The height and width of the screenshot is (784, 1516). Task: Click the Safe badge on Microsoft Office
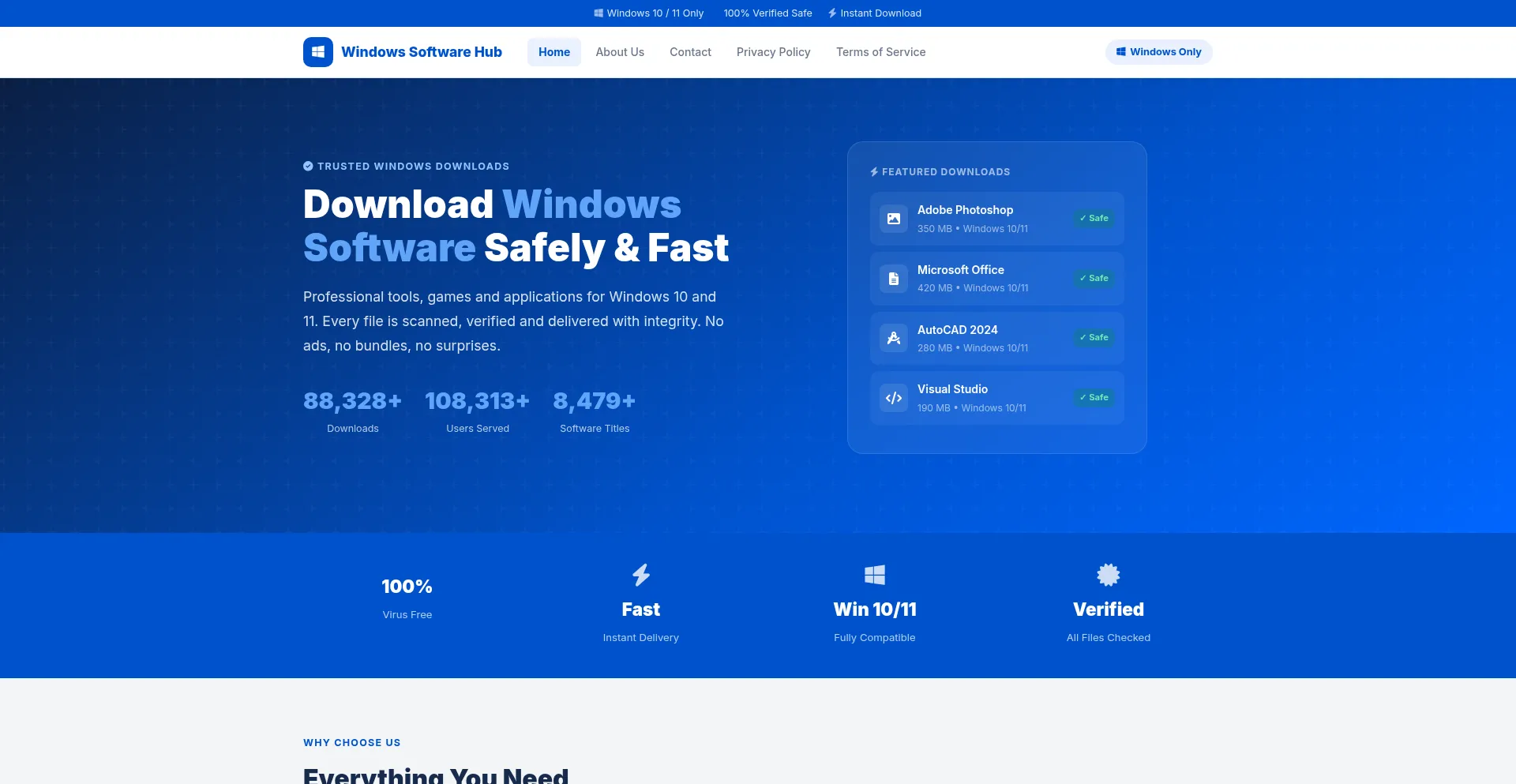coord(1094,278)
